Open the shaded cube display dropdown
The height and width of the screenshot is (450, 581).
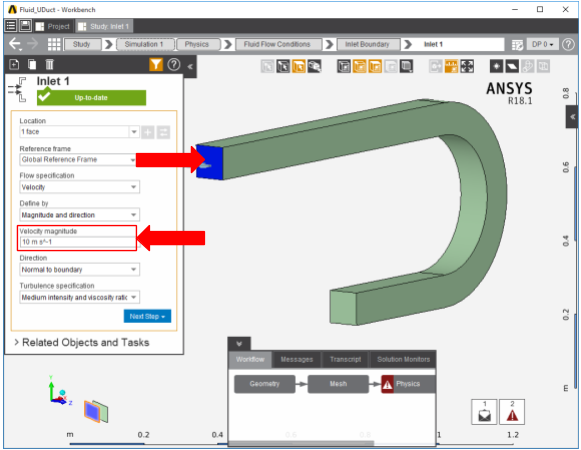[406, 66]
